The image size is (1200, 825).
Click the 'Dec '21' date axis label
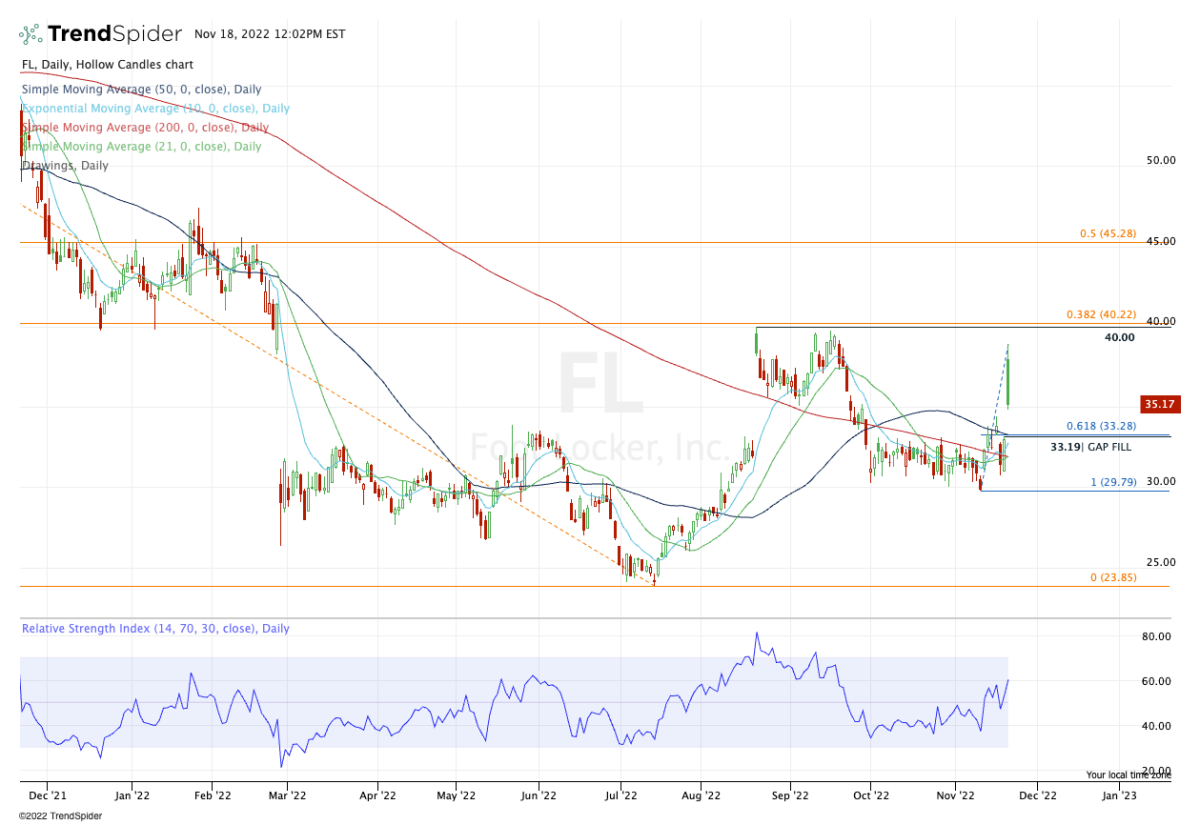tap(50, 796)
